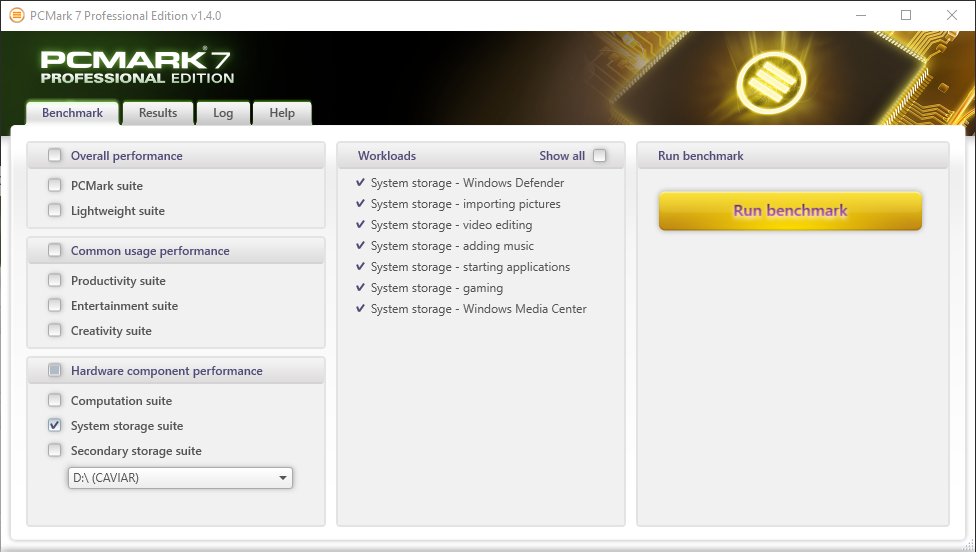Enable the Entertainment suite checkbox
The height and width of the screenshot is (552, 976).
pyautogui.click(x=55, y=305)
